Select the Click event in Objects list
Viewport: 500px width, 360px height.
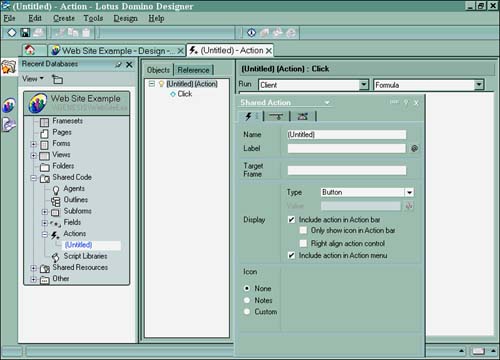point(185,94)
